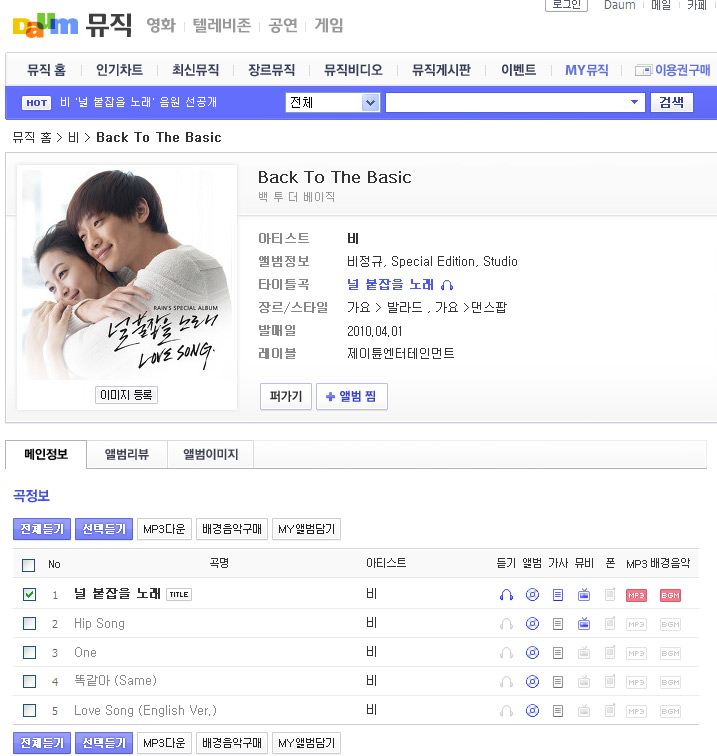The height and width of the screenshot is (756, 717).
Task: Switch to 앨범리뷰 tab
Action: 127,454
